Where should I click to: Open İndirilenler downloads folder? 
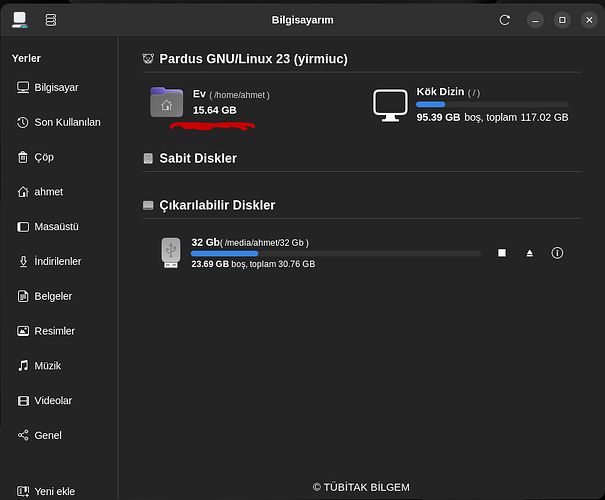click(x=59, y=261)
